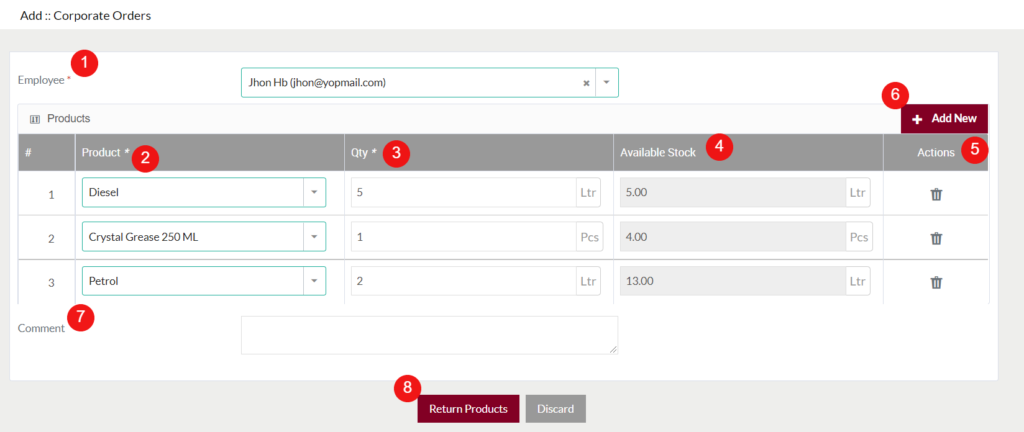1024x432 pixels.
Task: Click the Diesel quantity input field
Action: tap(462, 192)
